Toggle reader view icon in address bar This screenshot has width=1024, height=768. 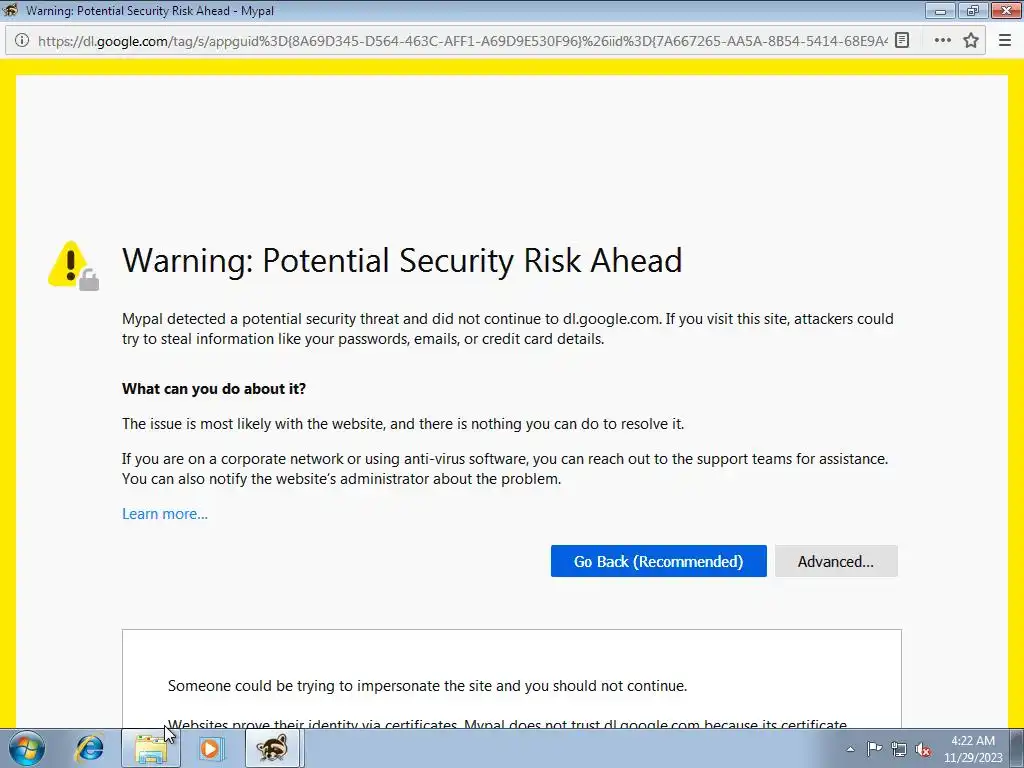click(x=902, y=40)
